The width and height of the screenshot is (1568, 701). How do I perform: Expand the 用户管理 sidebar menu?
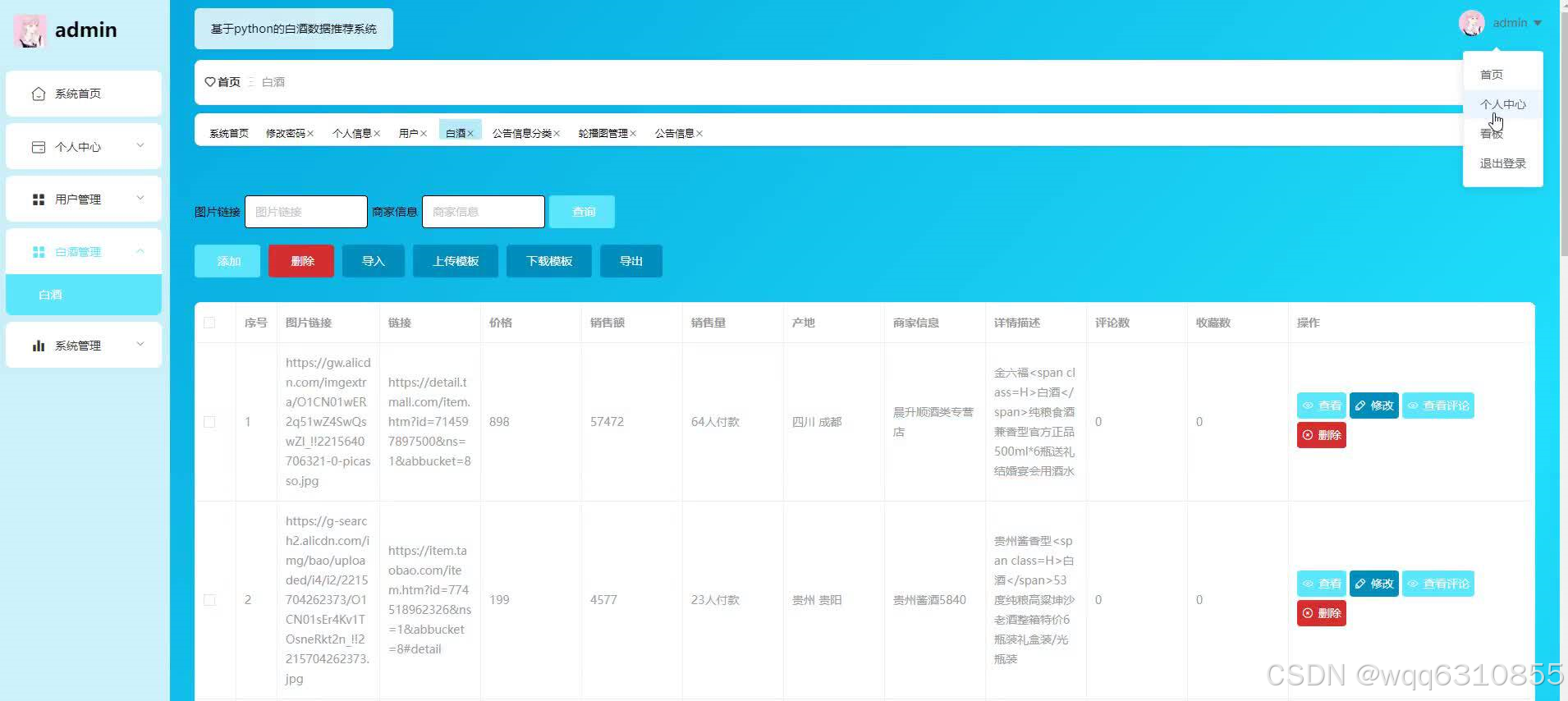[x=140, y=199]
